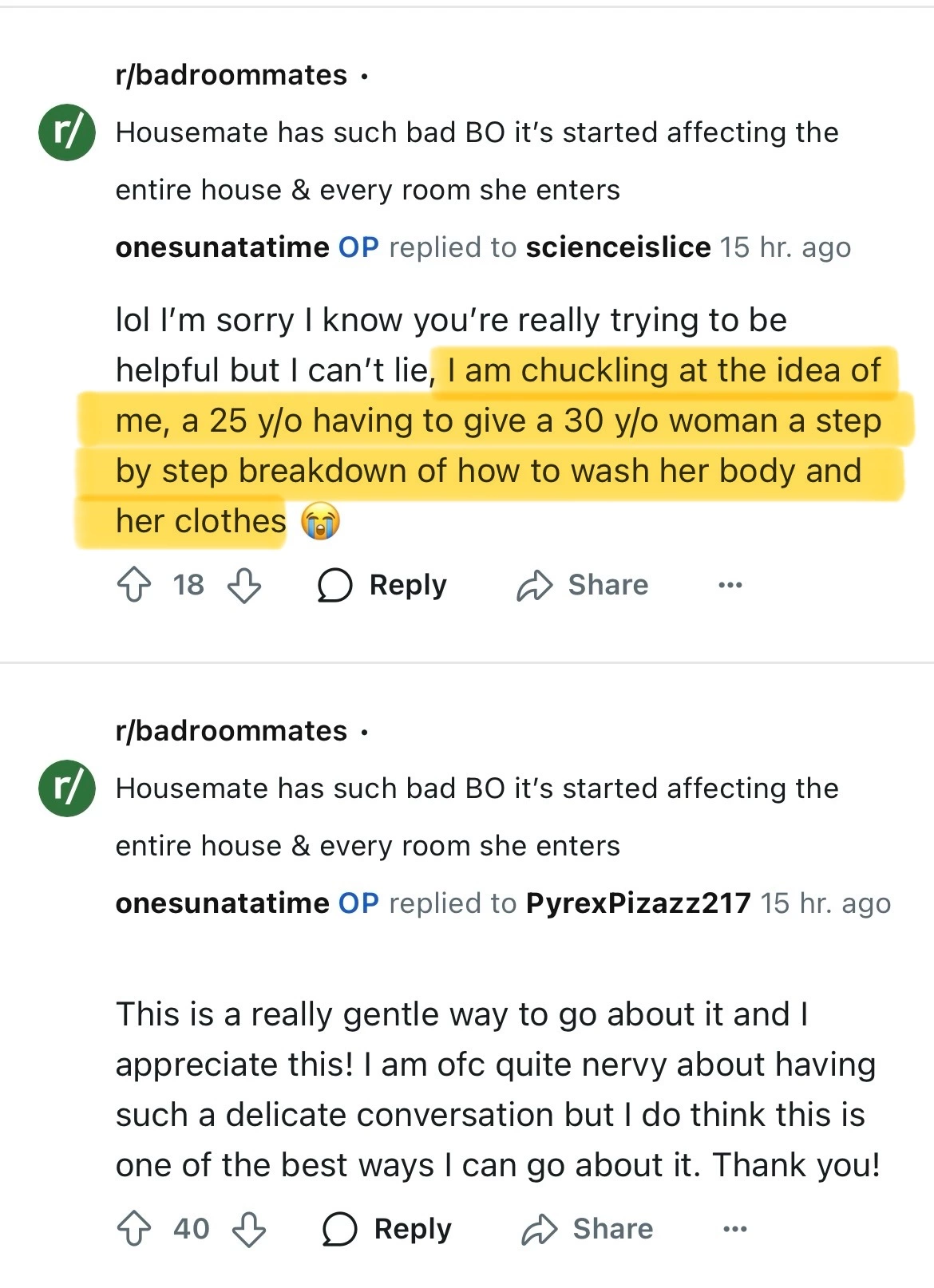
Task: Upvote the comment with 40 votes
Action: [x=134, y=1229]
